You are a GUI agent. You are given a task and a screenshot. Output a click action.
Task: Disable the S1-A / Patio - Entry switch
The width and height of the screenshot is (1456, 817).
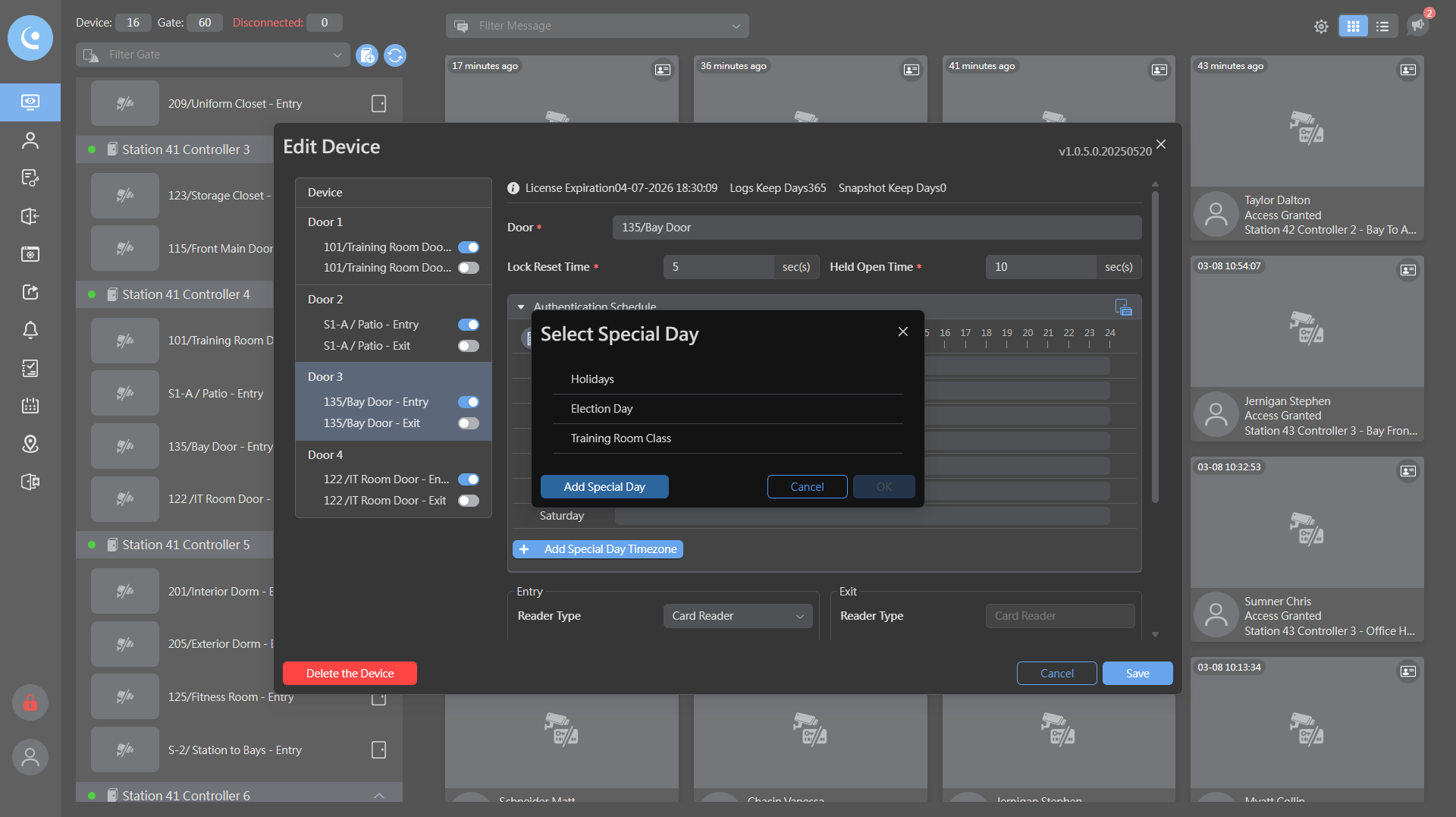(469, 325)
